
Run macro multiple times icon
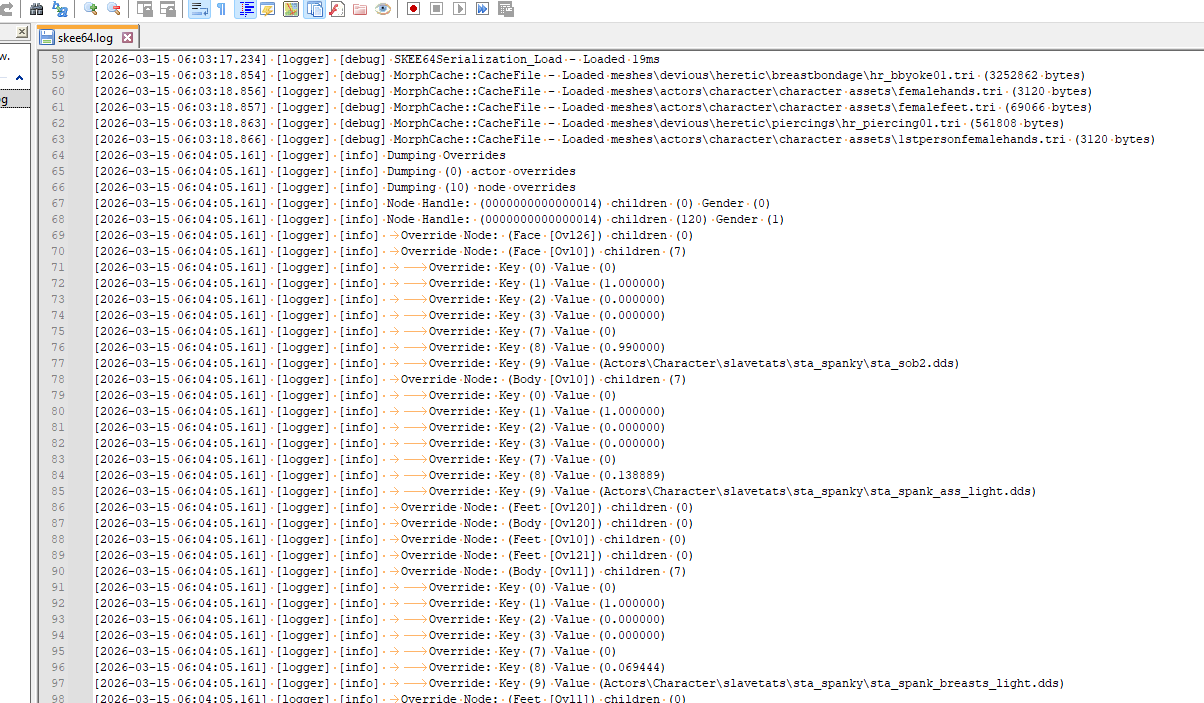pos(482,9)
